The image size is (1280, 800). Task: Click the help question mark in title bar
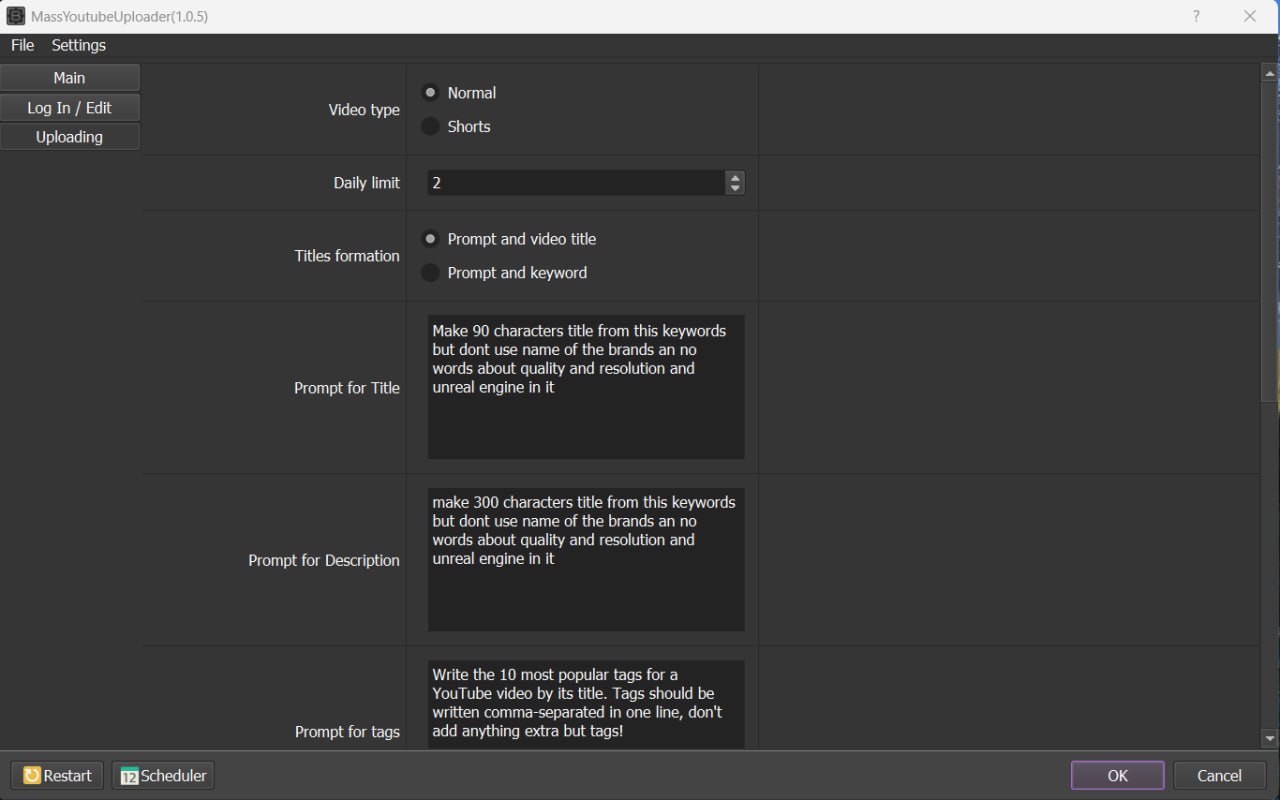1196,16
